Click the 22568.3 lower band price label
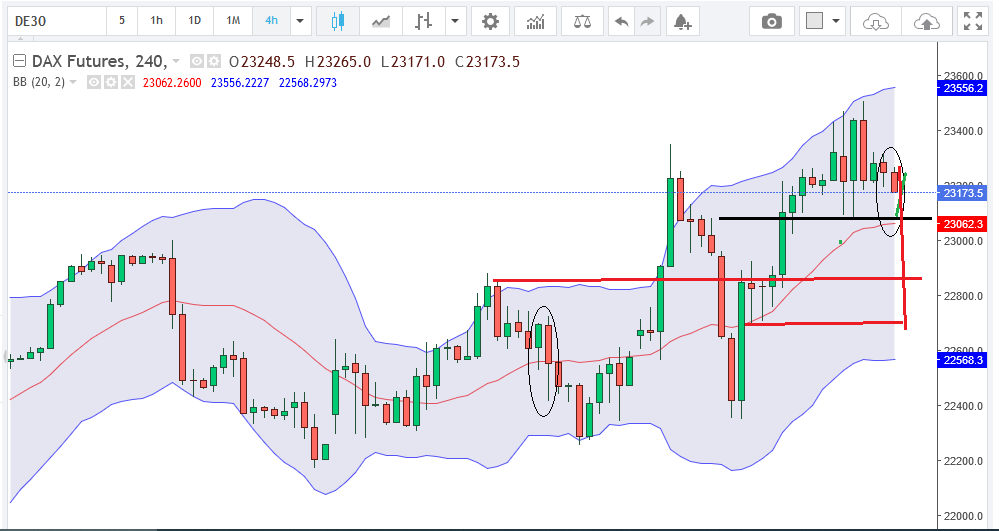 coord(961,359)
